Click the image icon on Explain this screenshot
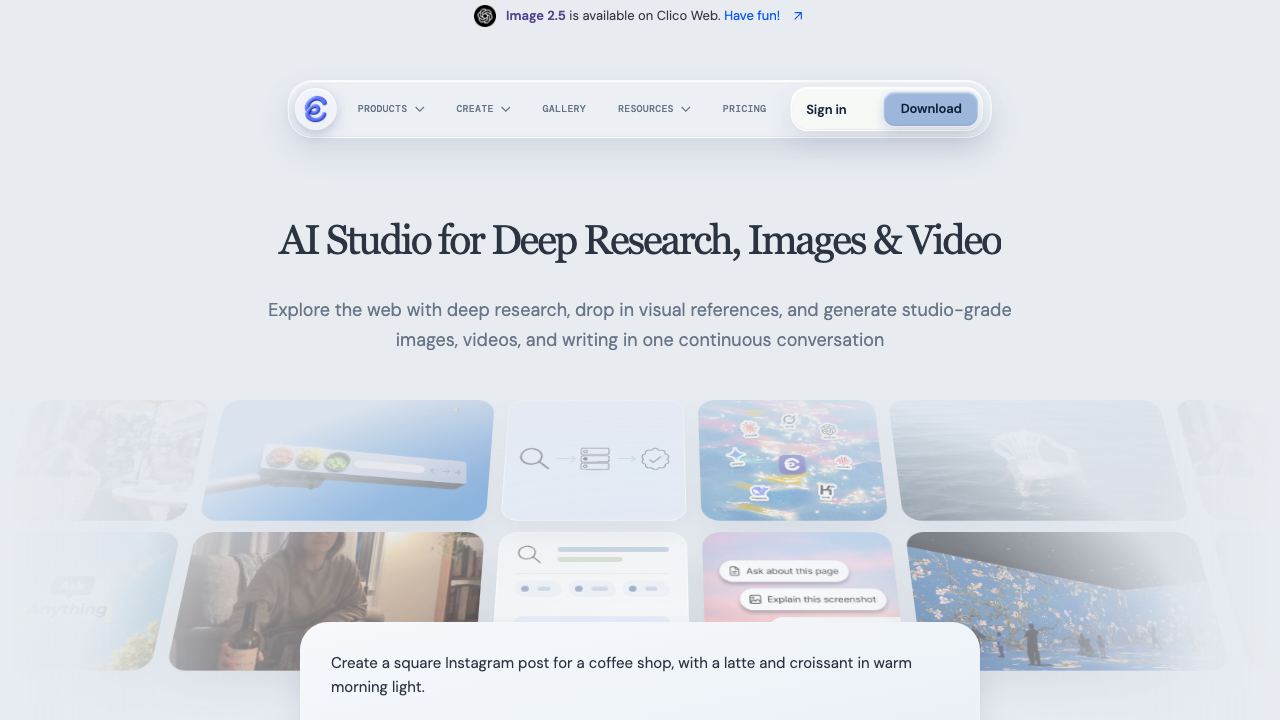 click(x=756, y=599)
